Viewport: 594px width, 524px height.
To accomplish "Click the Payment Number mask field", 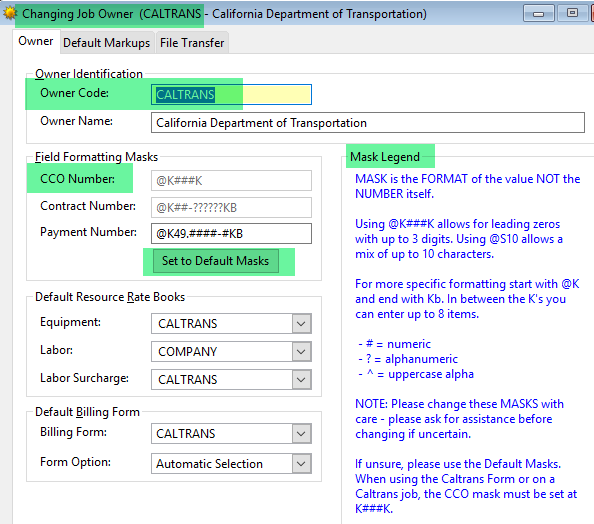I will pyautogui.click(x=231, y=233).
